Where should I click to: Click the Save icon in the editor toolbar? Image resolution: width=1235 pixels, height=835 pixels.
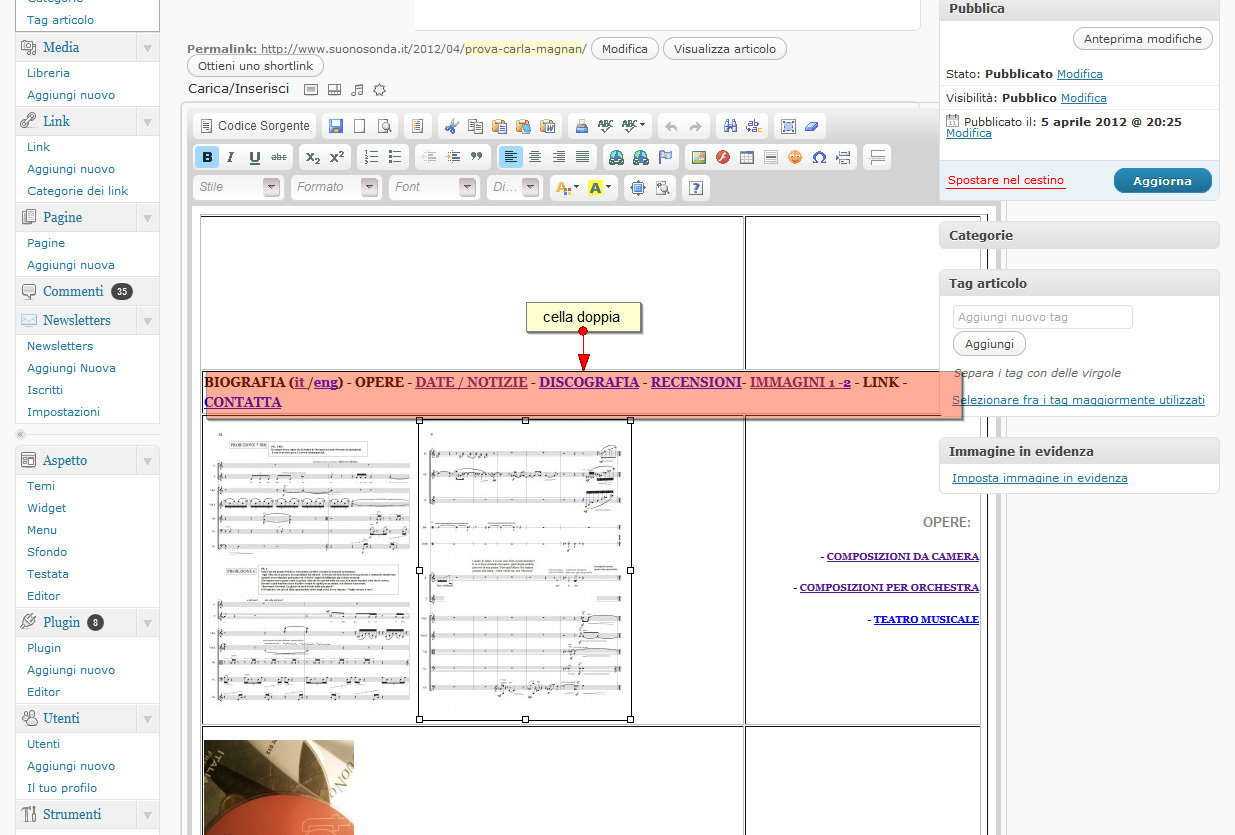click(336, 126)
